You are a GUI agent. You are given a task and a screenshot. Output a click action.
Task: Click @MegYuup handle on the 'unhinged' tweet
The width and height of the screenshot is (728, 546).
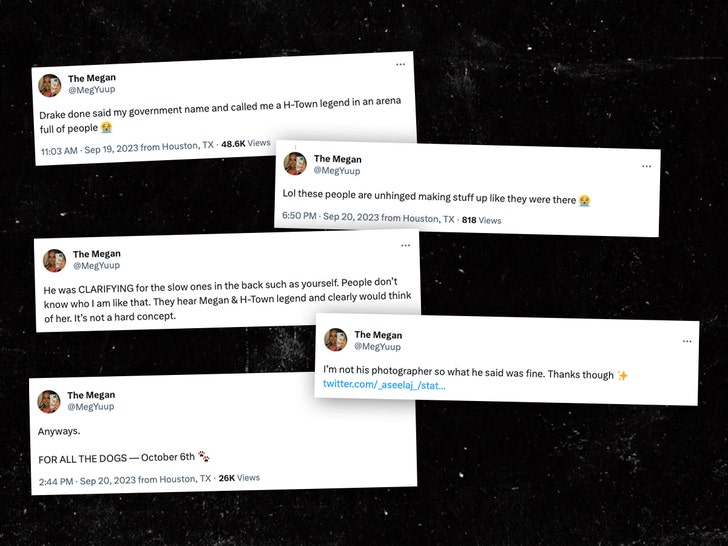click(x=335, y=171)
